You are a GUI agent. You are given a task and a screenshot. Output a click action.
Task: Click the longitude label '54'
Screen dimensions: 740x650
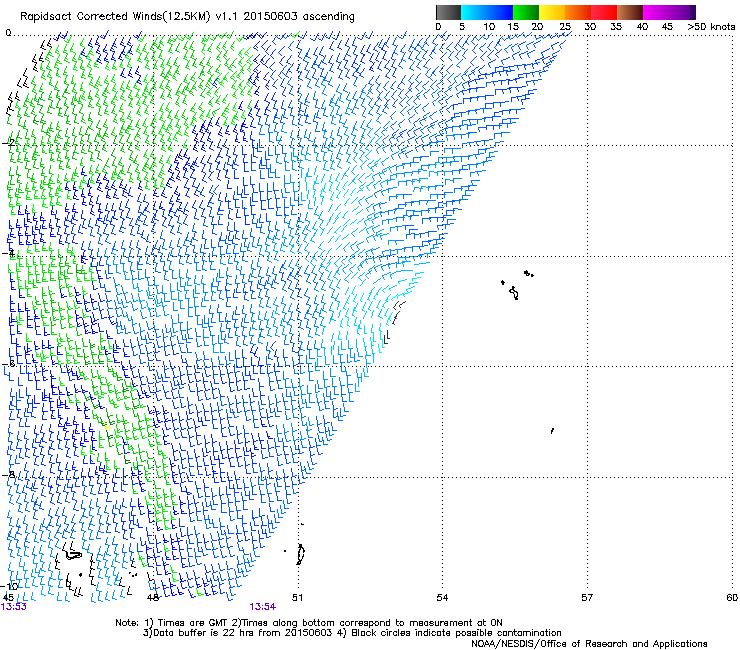point(442,598)
